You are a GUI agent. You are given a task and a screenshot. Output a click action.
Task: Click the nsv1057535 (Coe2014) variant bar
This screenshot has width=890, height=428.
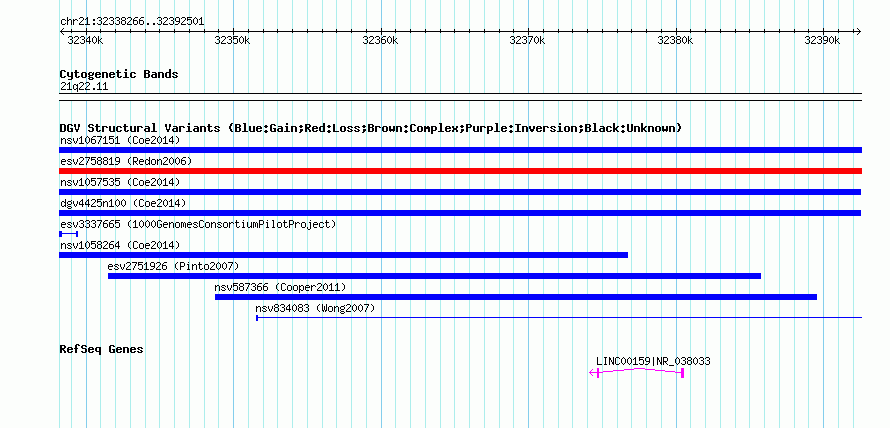(460, 192)
